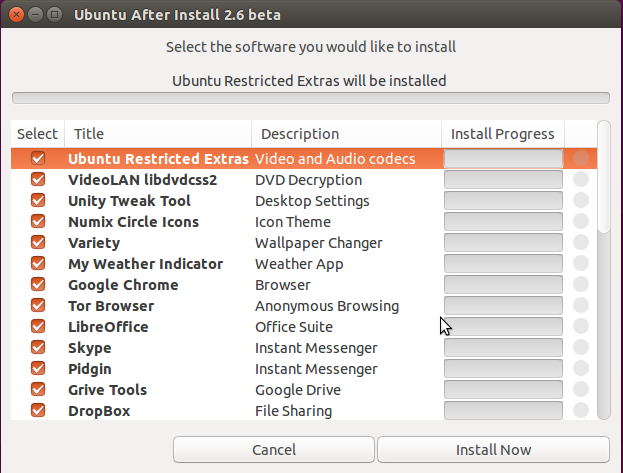Screen dimensions: 623x473
Task: Click the 'Video and Audio codecs' description
Action: click(x=335, y=159)
